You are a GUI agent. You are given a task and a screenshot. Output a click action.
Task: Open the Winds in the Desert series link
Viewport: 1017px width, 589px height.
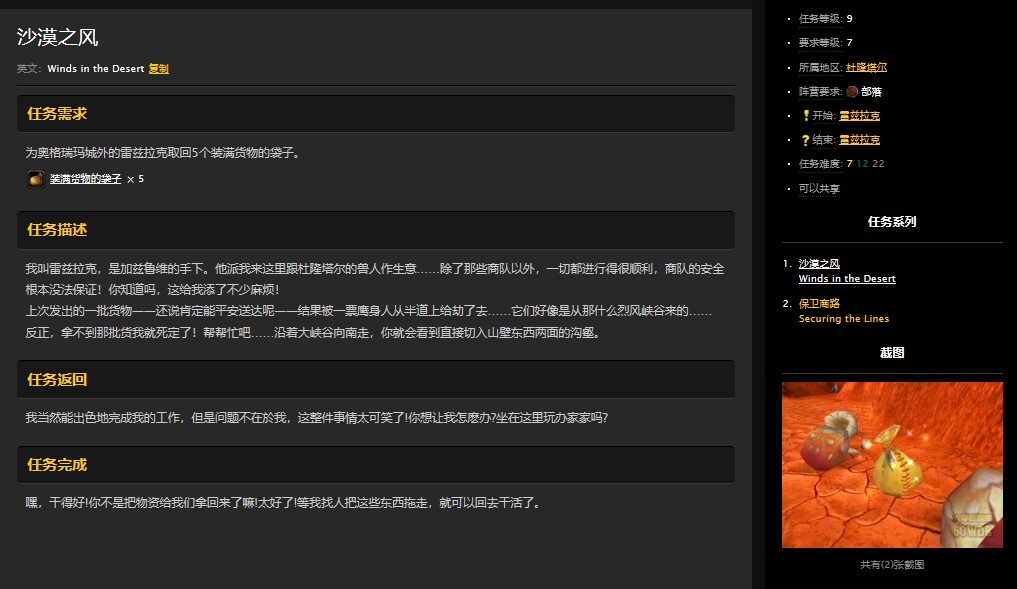click(x=847, y=279)
